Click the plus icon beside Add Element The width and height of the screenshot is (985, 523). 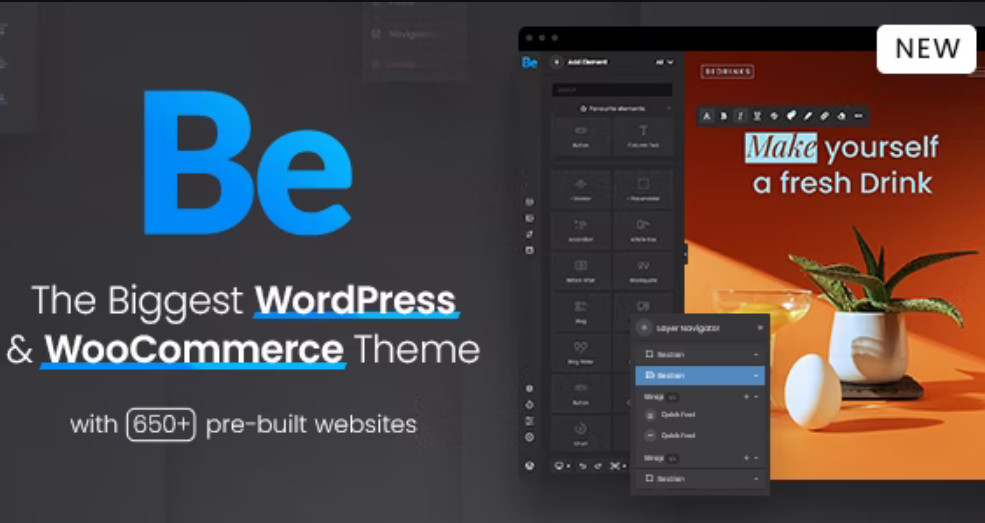point(556,62)
